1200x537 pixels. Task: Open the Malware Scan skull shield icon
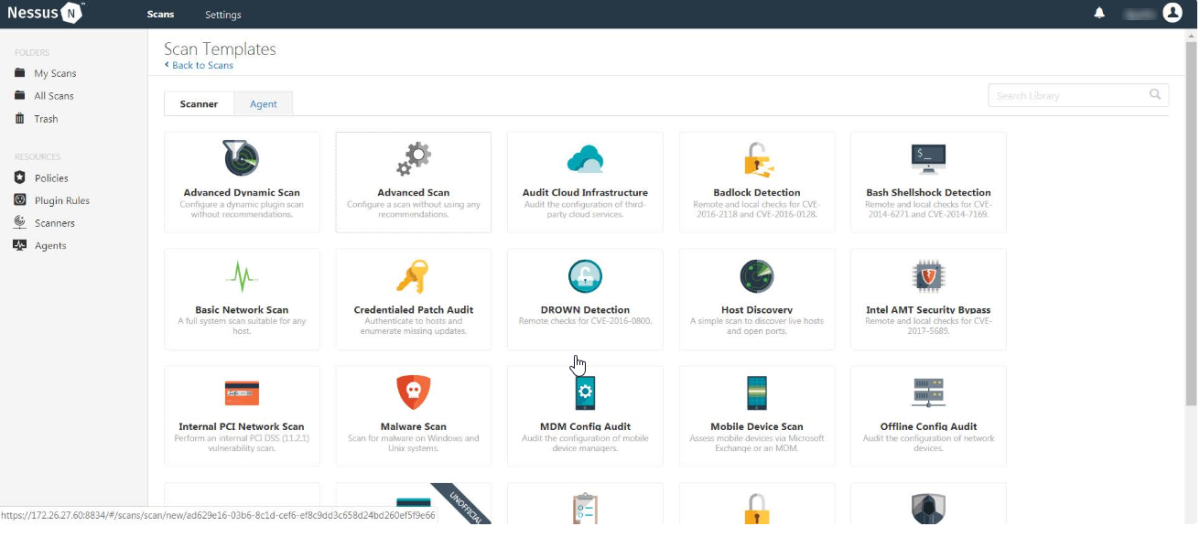click(413, 392)
